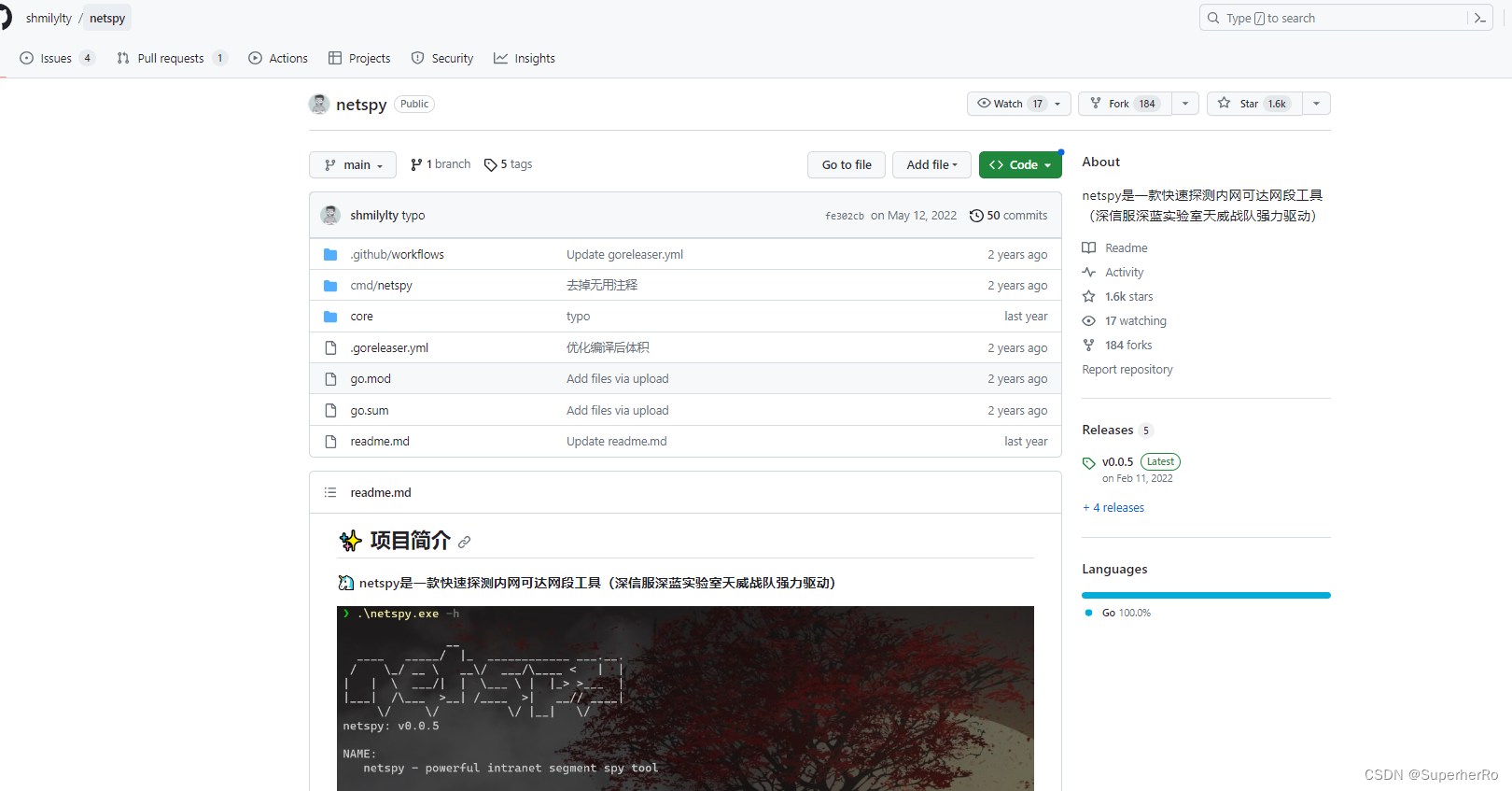The width and height of the screenshot is (1512, 791).
Task: Open the shmilylty owner link
Action: (x=49, y=18)
